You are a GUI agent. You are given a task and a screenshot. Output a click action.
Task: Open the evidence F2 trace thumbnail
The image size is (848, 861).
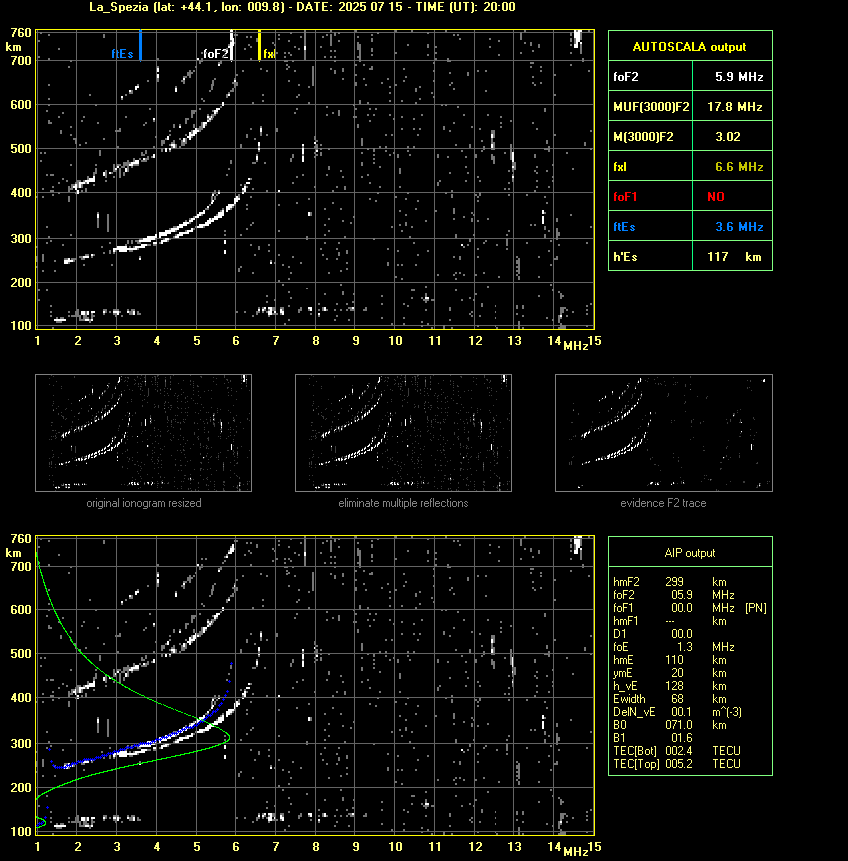663,433
